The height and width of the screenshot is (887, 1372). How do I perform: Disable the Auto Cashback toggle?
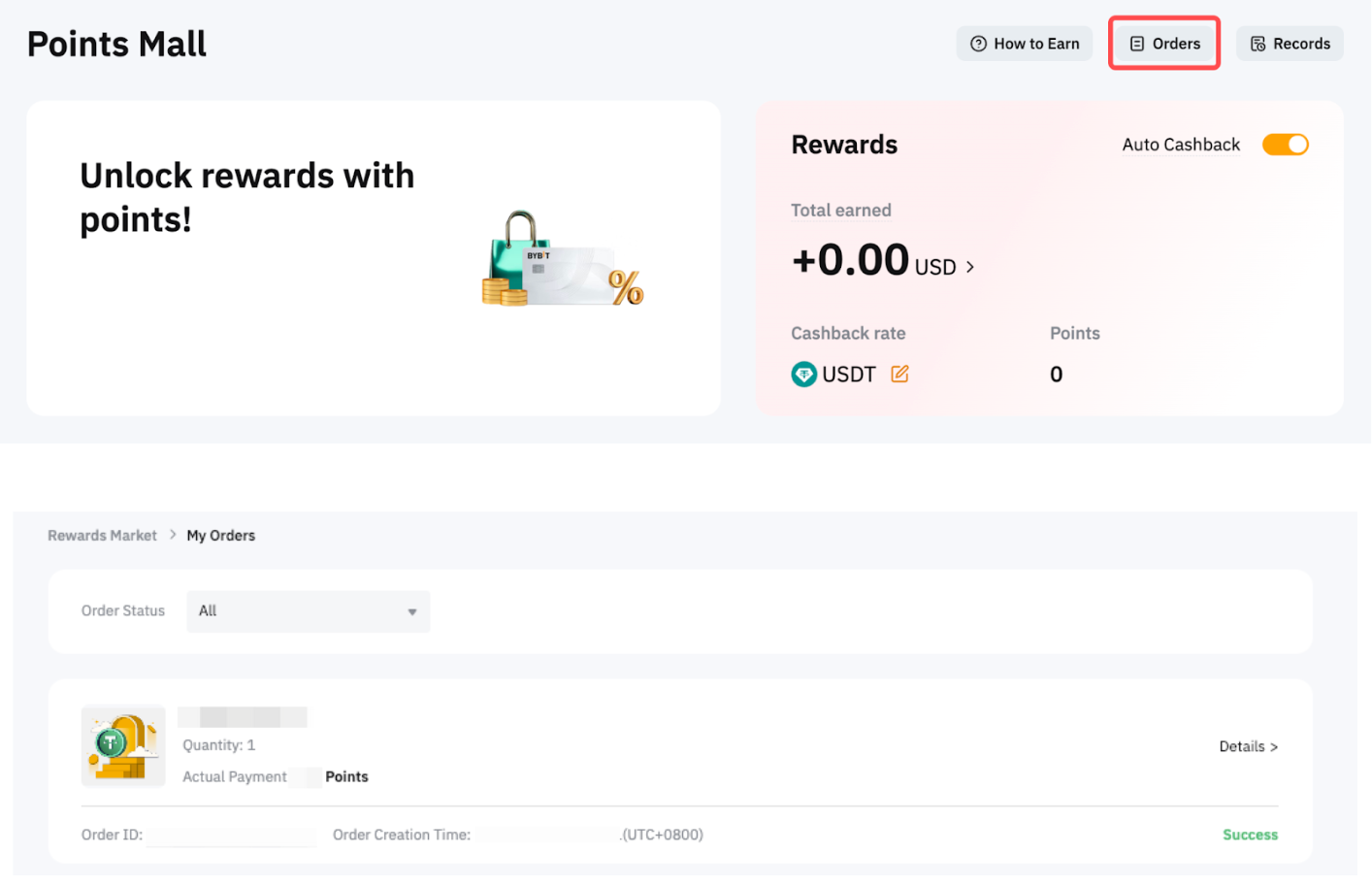pos(1285,145)
